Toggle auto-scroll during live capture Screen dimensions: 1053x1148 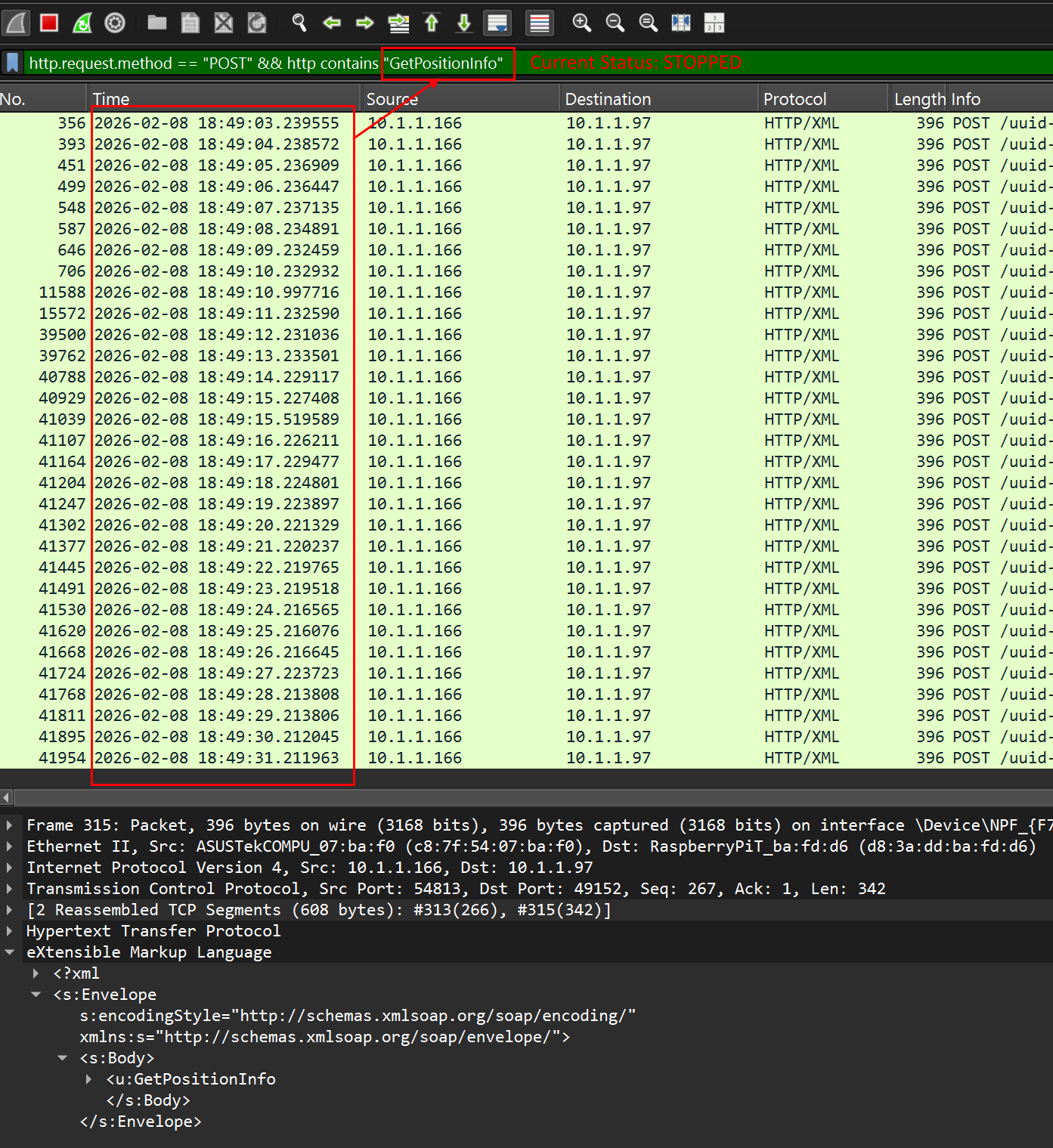497,23
